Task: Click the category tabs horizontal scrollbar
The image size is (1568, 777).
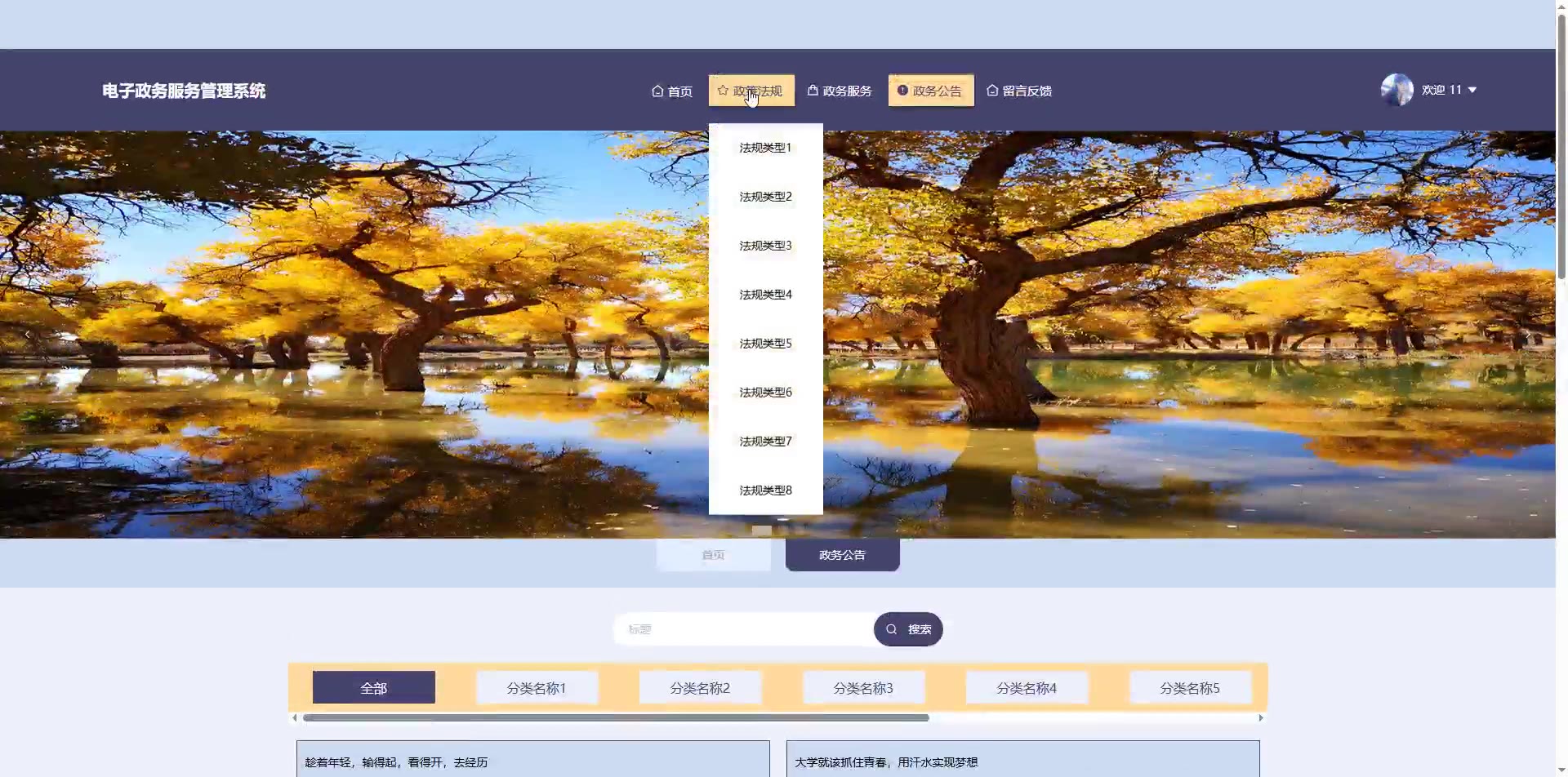Action: point(616,718)
